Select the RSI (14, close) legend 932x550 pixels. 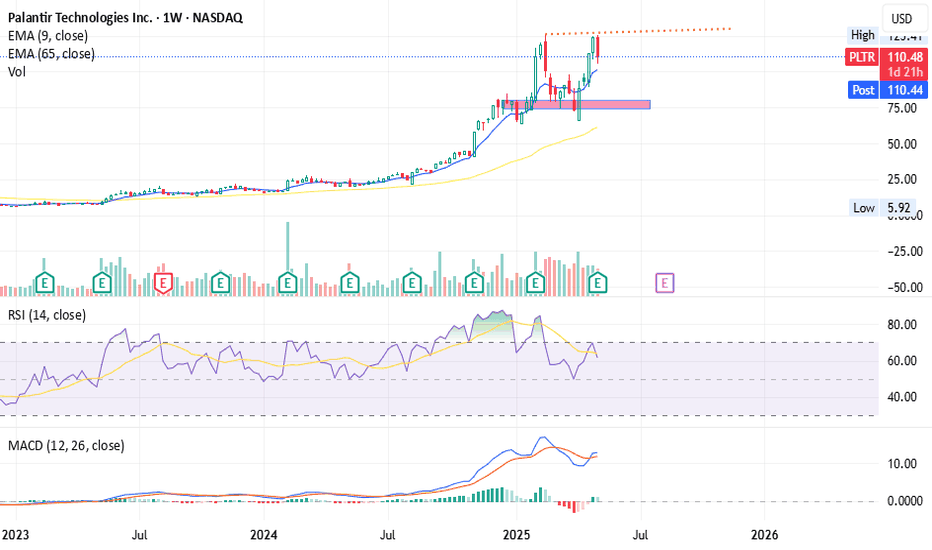coord(47,315)
